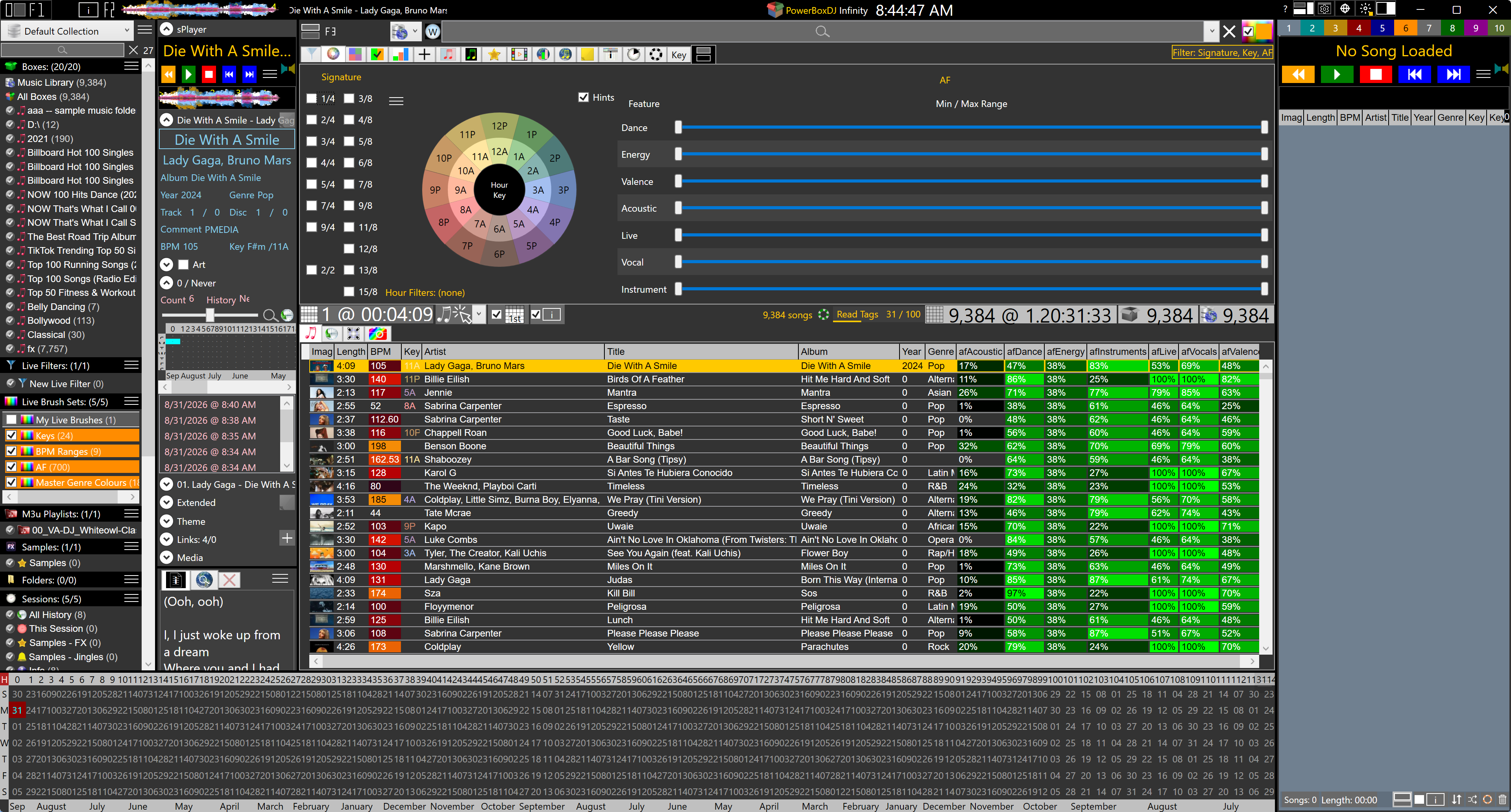Sort song list by BPM column header
The image size is (1511, 812).
(x=384, y=351)
